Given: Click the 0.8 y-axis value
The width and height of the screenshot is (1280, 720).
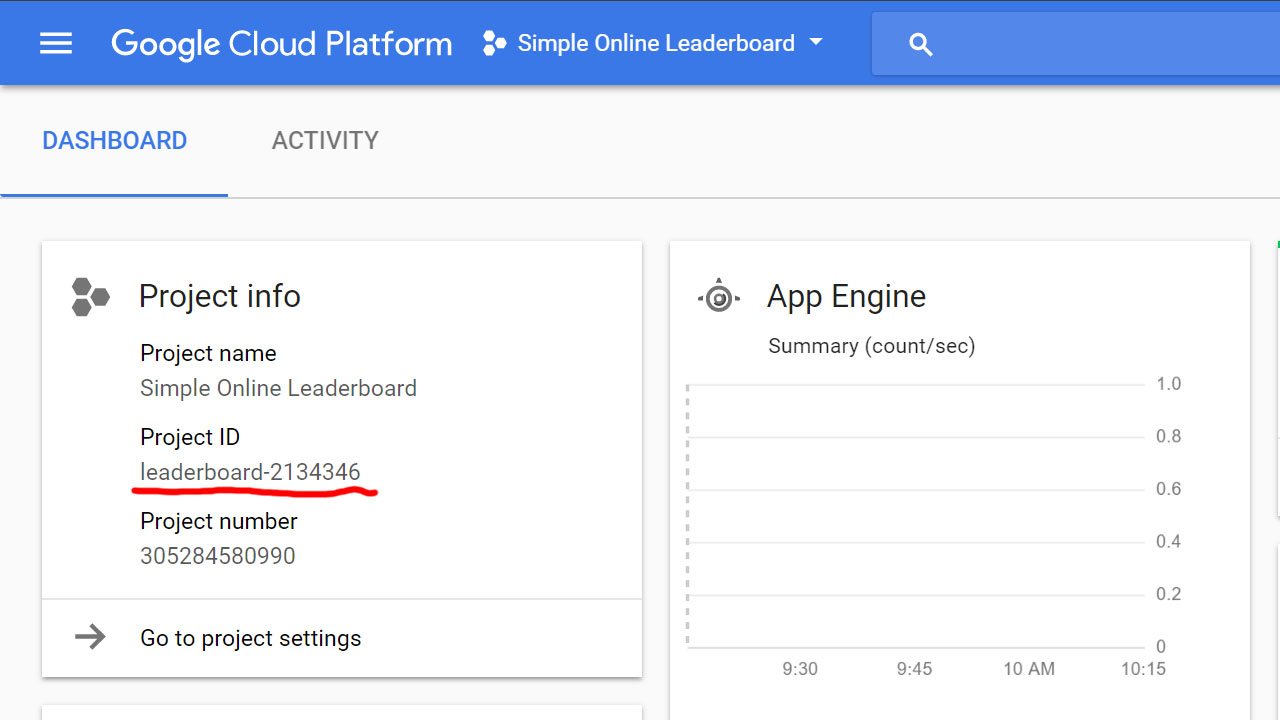Looking at the screenshot, I should coord(1168,436).
